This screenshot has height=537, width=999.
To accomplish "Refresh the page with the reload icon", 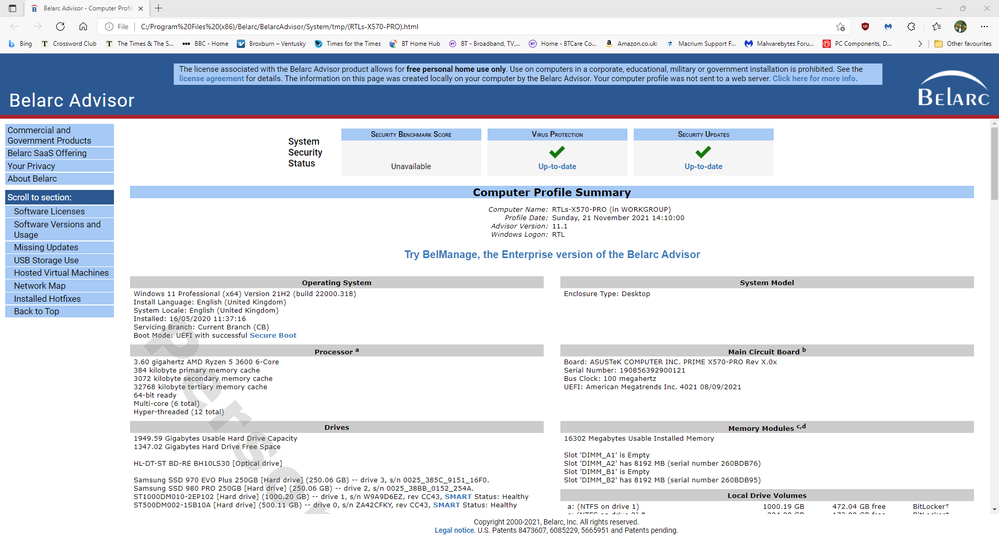I will pos(60,26).
